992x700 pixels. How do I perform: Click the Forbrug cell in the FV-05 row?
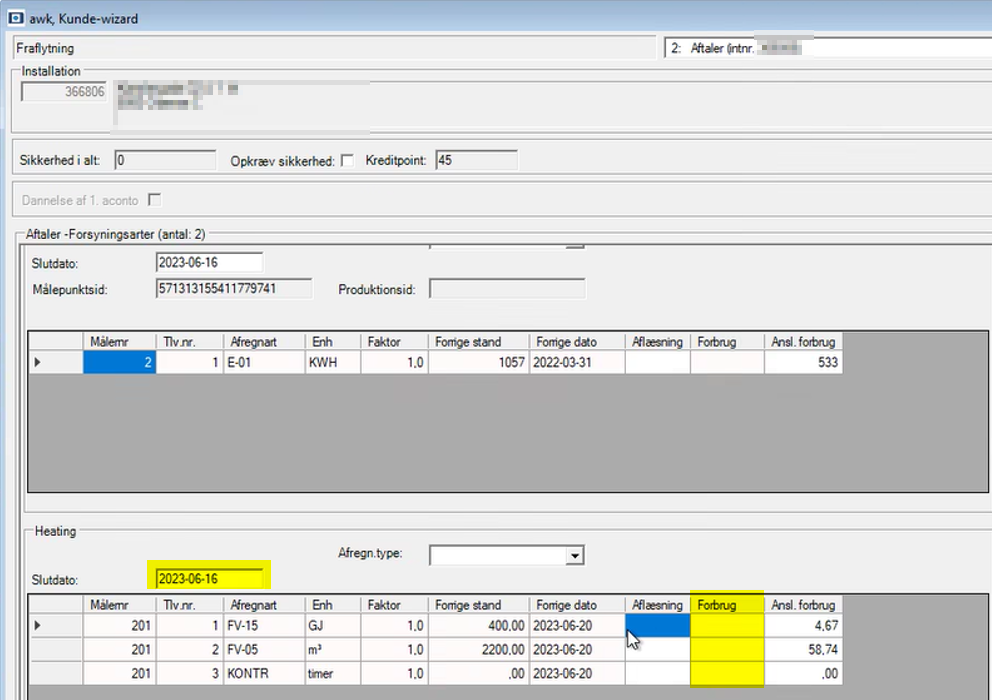727,649
